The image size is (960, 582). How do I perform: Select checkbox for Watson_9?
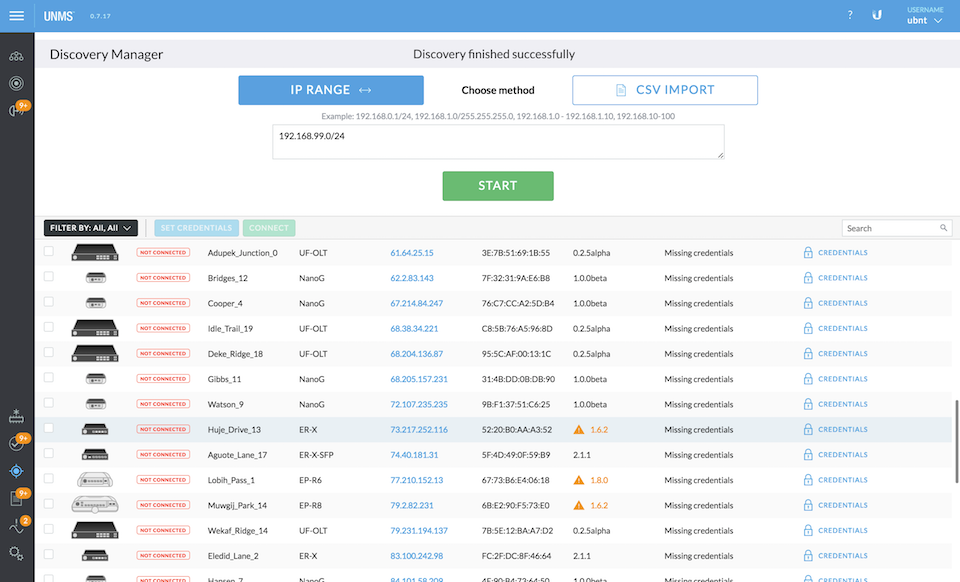coord(48,403)
